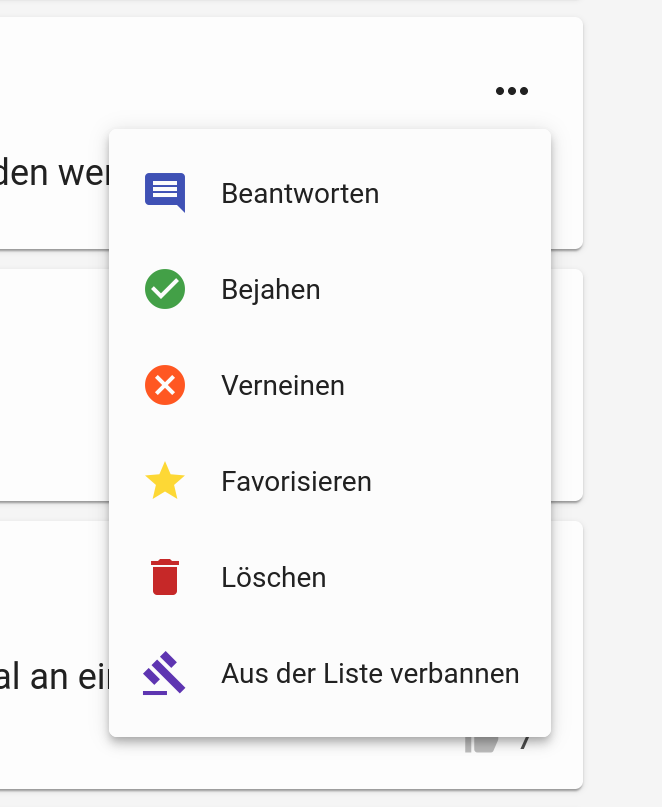Image resolution: width=662 pixels, height=807 pixels.
Task: Click the gray margin right of cards
Action: click(623, 400)
